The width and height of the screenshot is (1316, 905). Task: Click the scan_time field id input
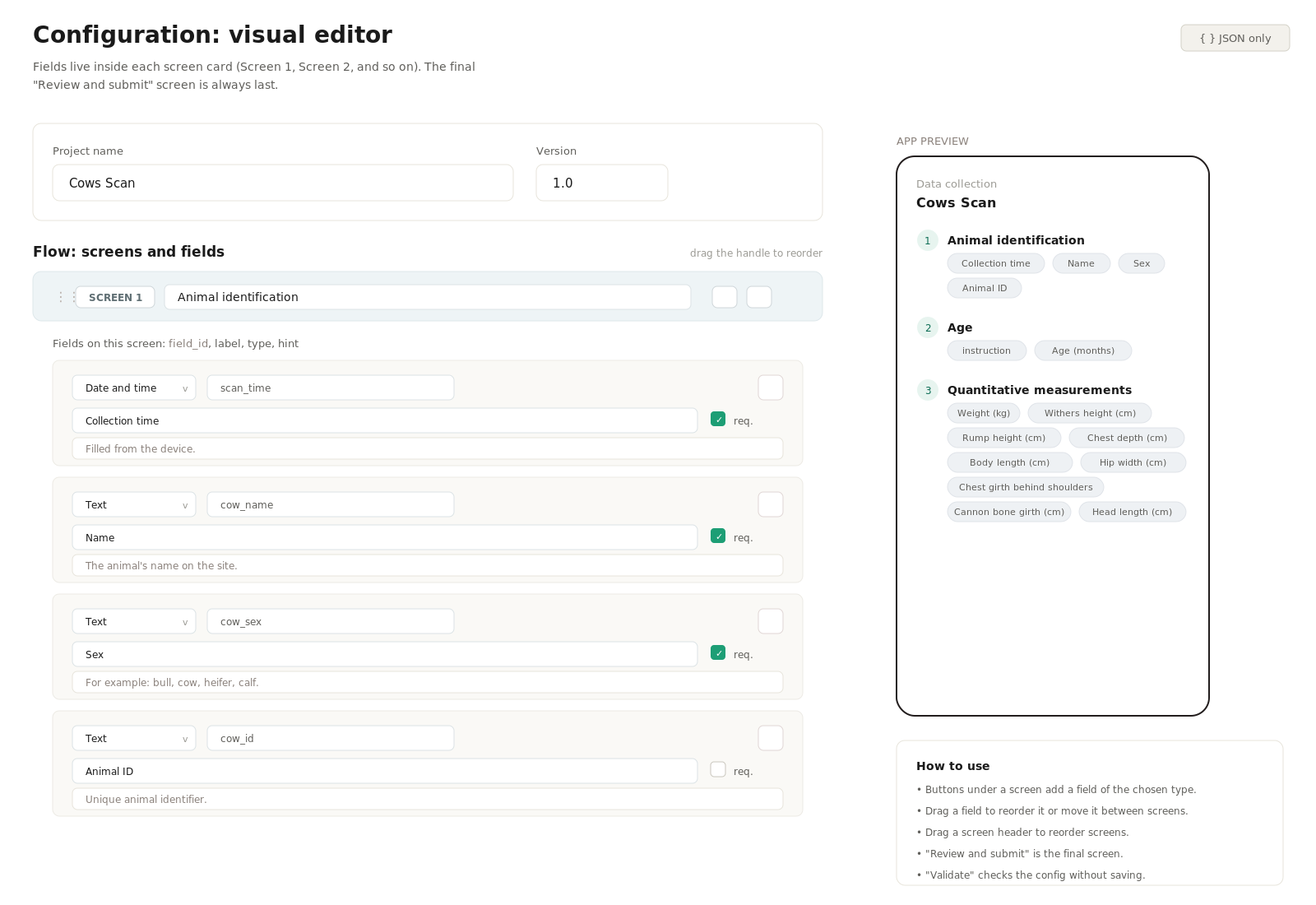pos(331,388)
